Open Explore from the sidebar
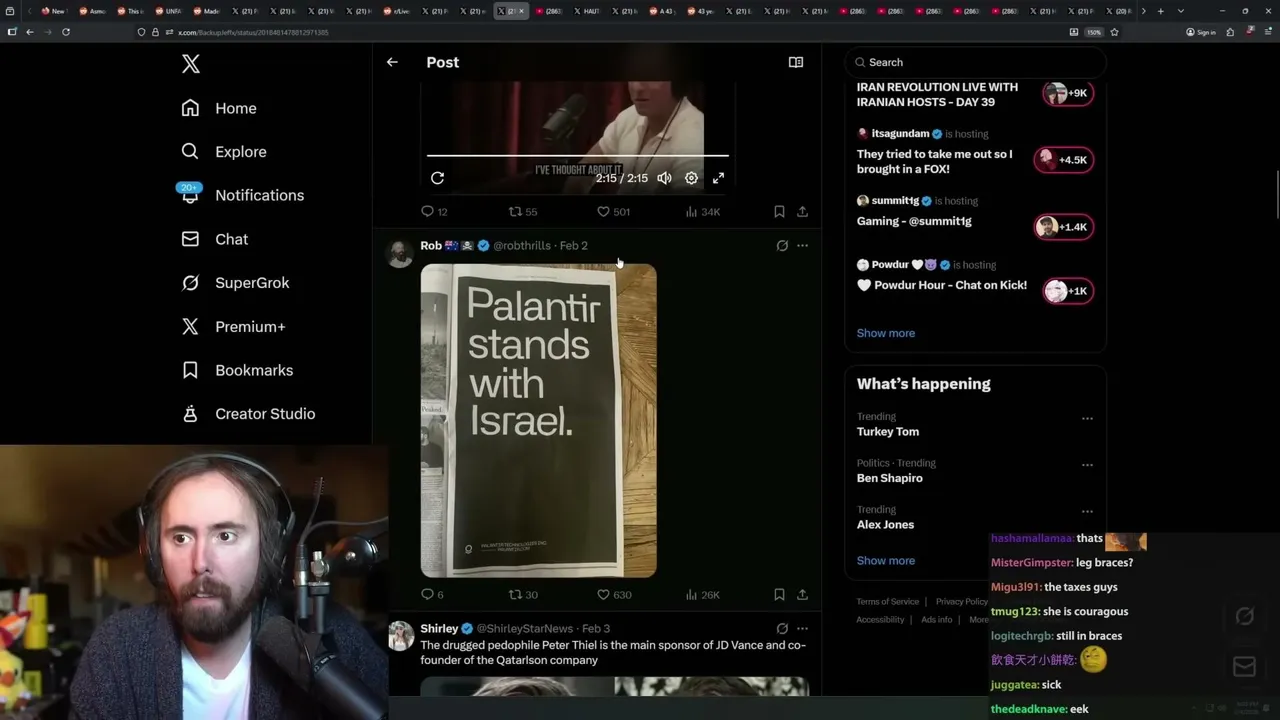The width and height of the screenshot is (1280, 720). [224, 152]
